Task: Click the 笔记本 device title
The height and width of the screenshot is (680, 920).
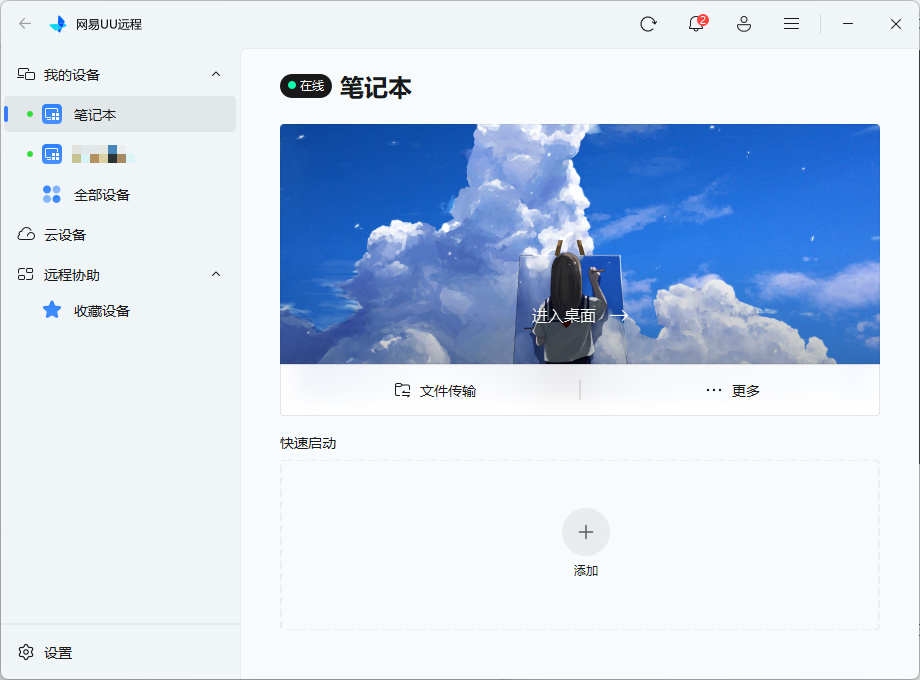Action: (x=376, y=87)
